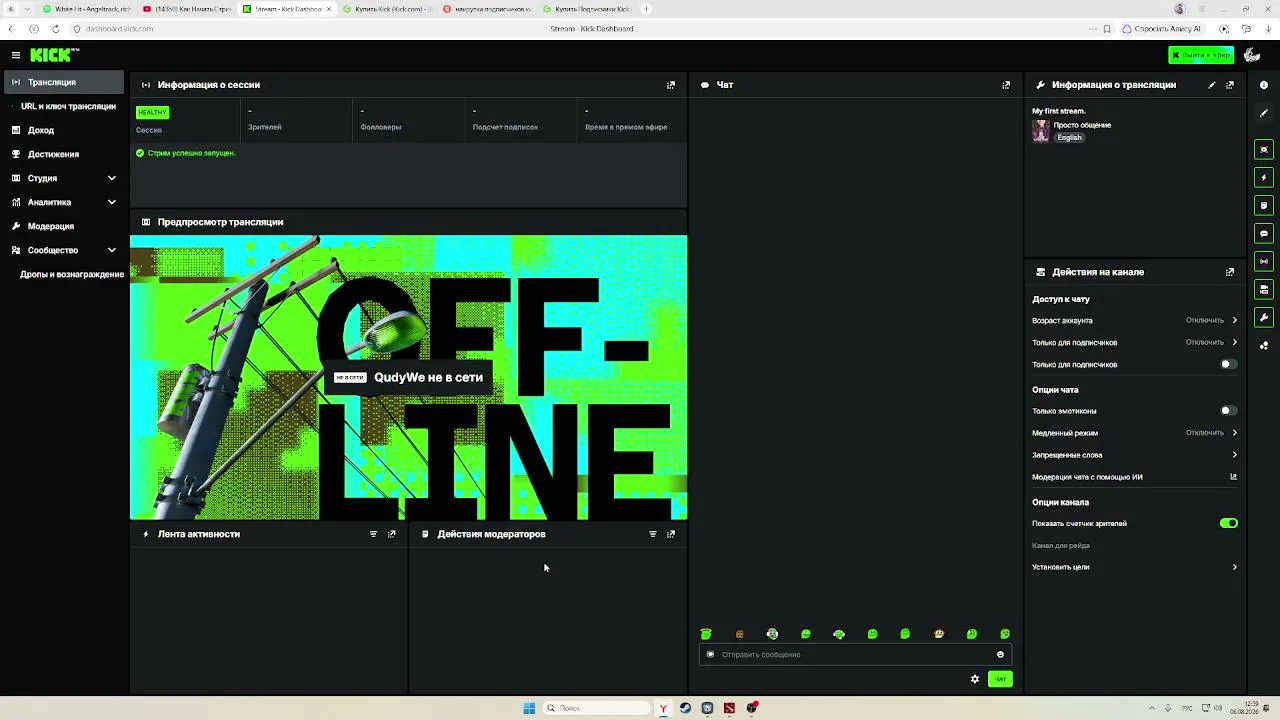Open the profile avatar menu in the header
The image size is (1280, 720).
click(1252, 55)
